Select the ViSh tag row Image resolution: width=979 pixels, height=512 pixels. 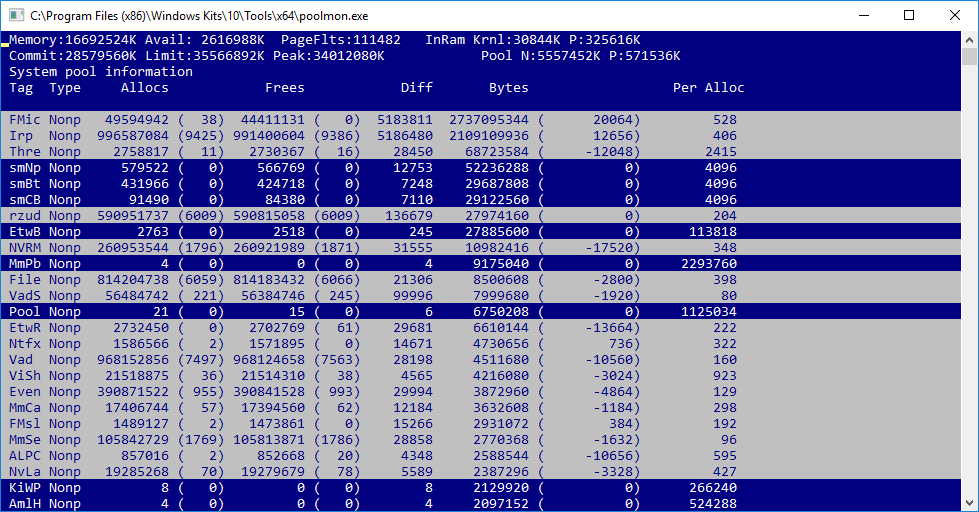[x=481, y=376]
